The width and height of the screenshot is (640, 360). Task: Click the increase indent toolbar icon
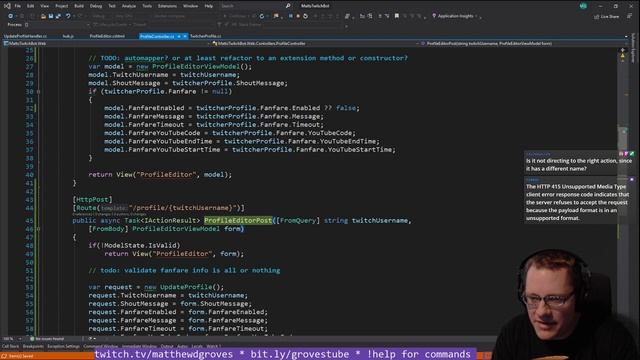370,16
